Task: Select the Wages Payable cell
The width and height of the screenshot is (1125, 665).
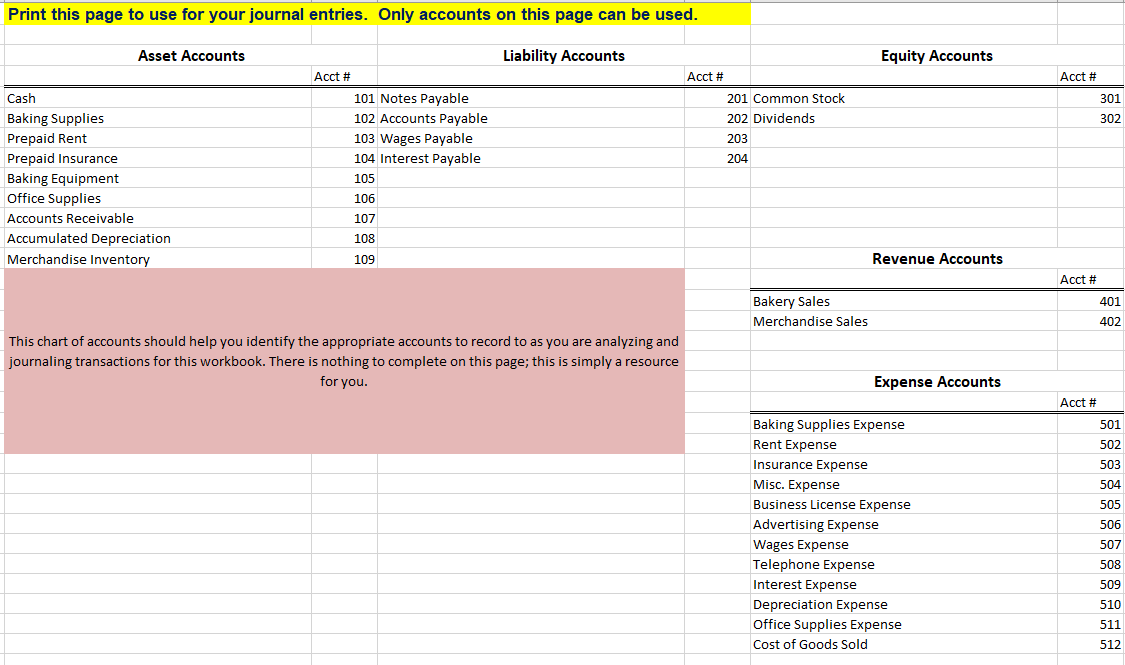Action: pos(531,138)
